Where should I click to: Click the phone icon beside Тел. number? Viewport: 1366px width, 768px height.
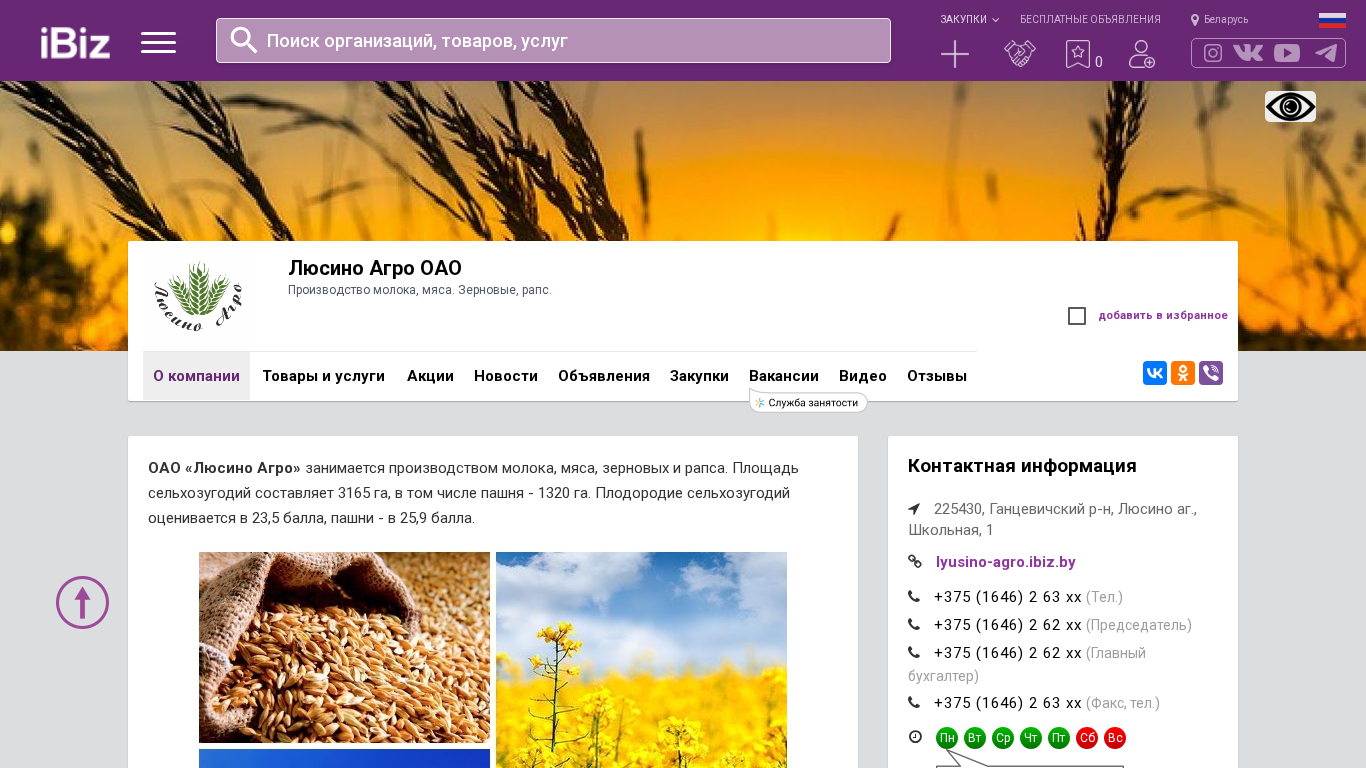click(914, 597)
